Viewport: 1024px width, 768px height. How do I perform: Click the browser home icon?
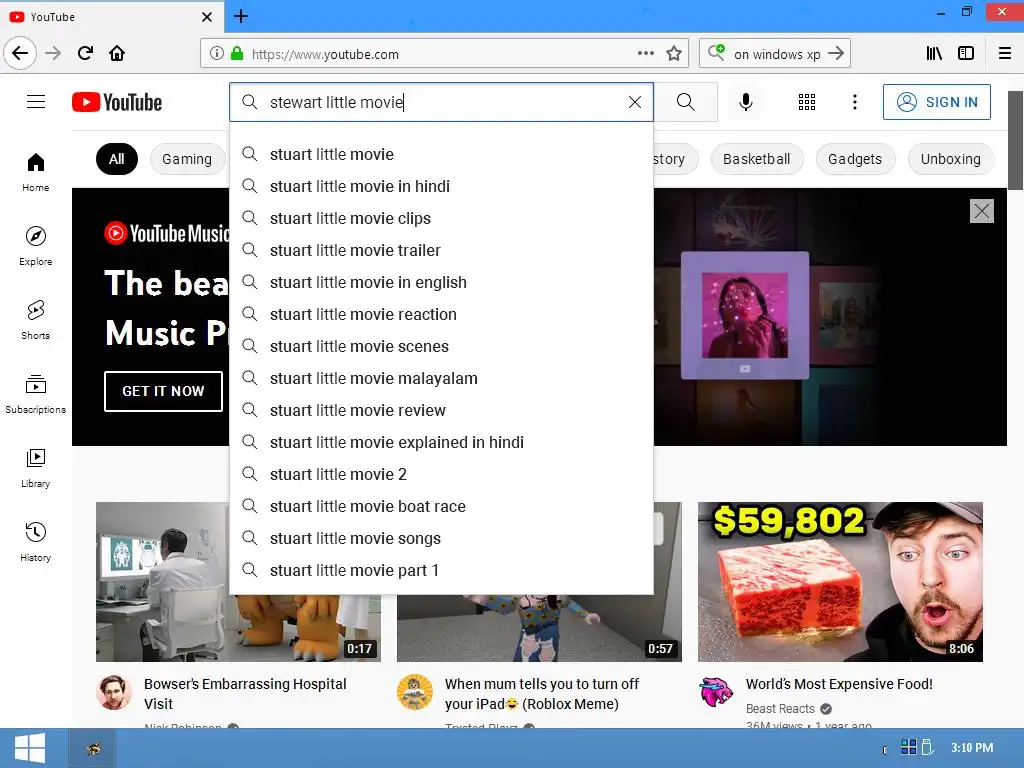[x=117, y=54]
